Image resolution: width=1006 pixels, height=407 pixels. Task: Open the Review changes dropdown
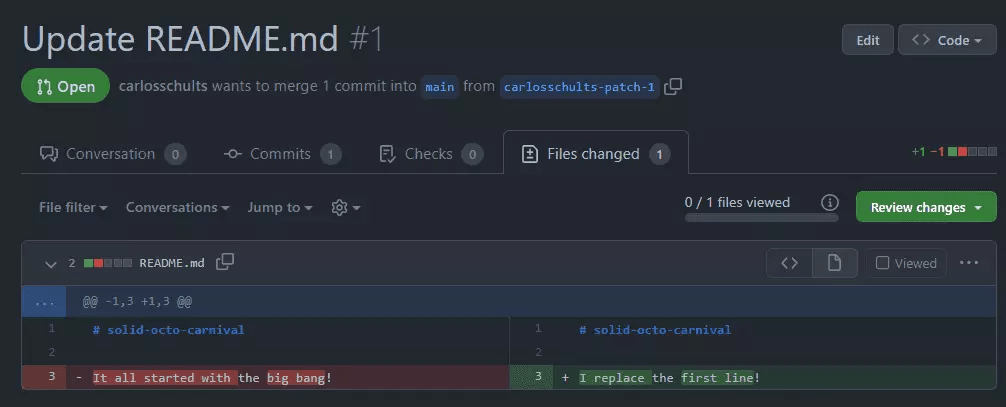pos(926,207)
